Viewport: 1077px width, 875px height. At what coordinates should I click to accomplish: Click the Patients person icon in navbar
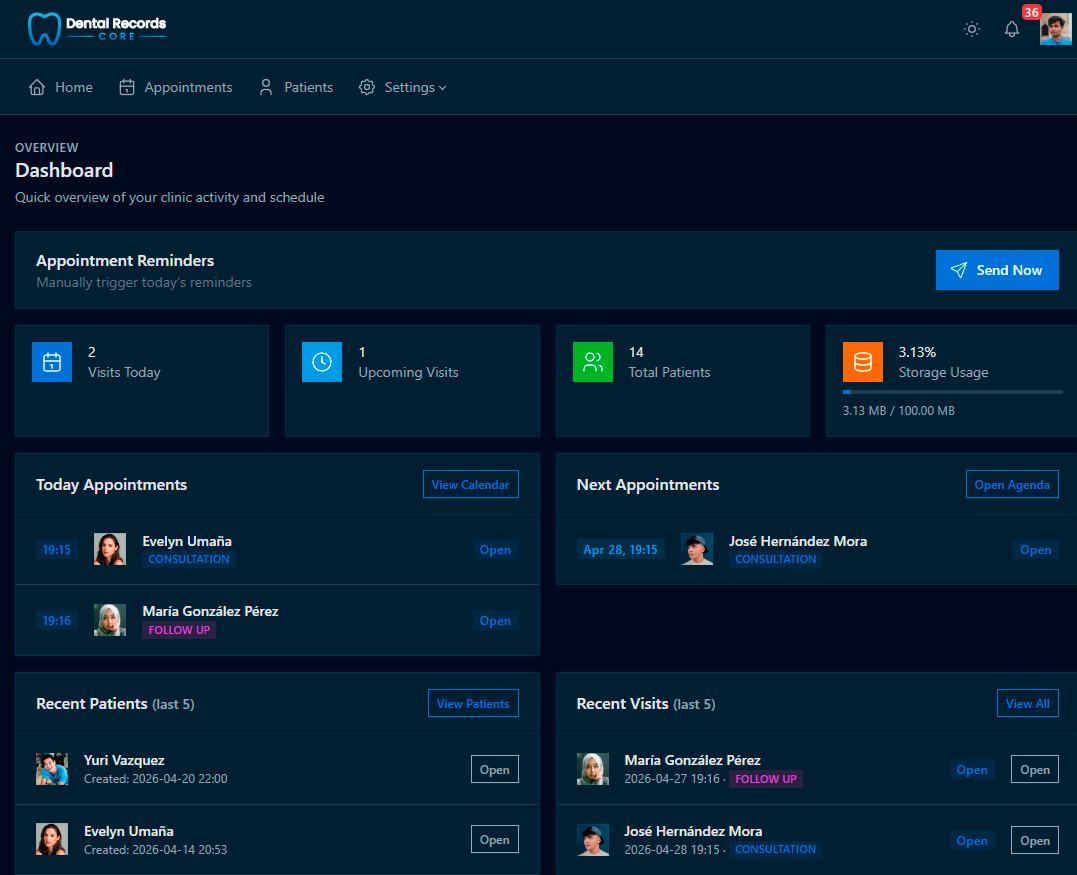pyautogui.click(x=266, y=87)
